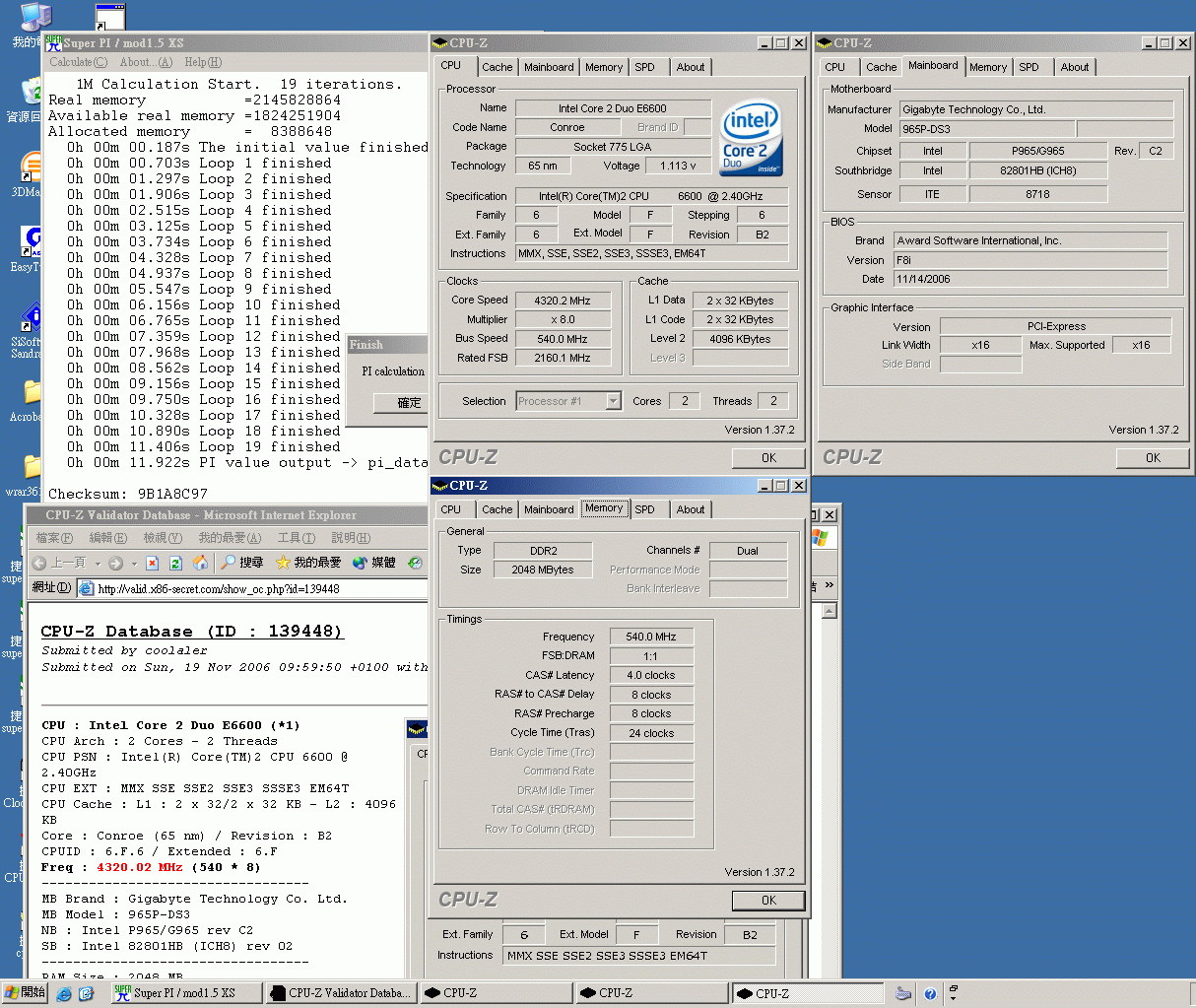Screen dimensions: 1196x1008
Task: Open the 我的最愛 favorites star in IE toolbar
Action: tap(308, 563)
